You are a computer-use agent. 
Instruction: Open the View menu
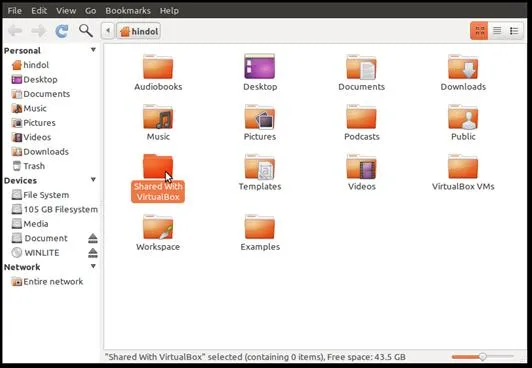pos(66,11)
